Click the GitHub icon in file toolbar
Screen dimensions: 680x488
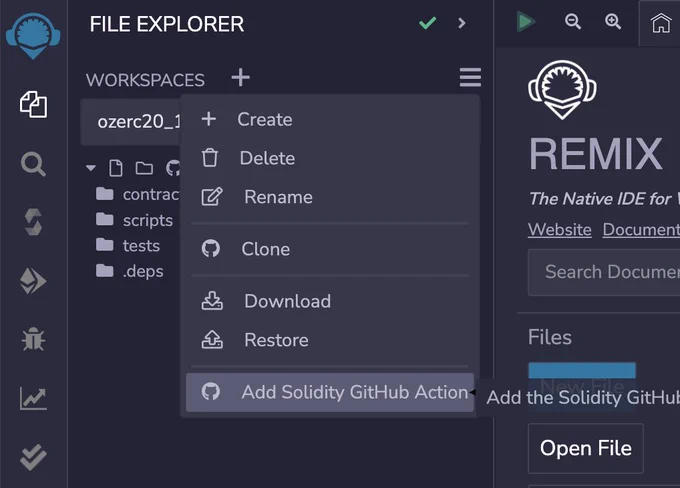[173, 168]
